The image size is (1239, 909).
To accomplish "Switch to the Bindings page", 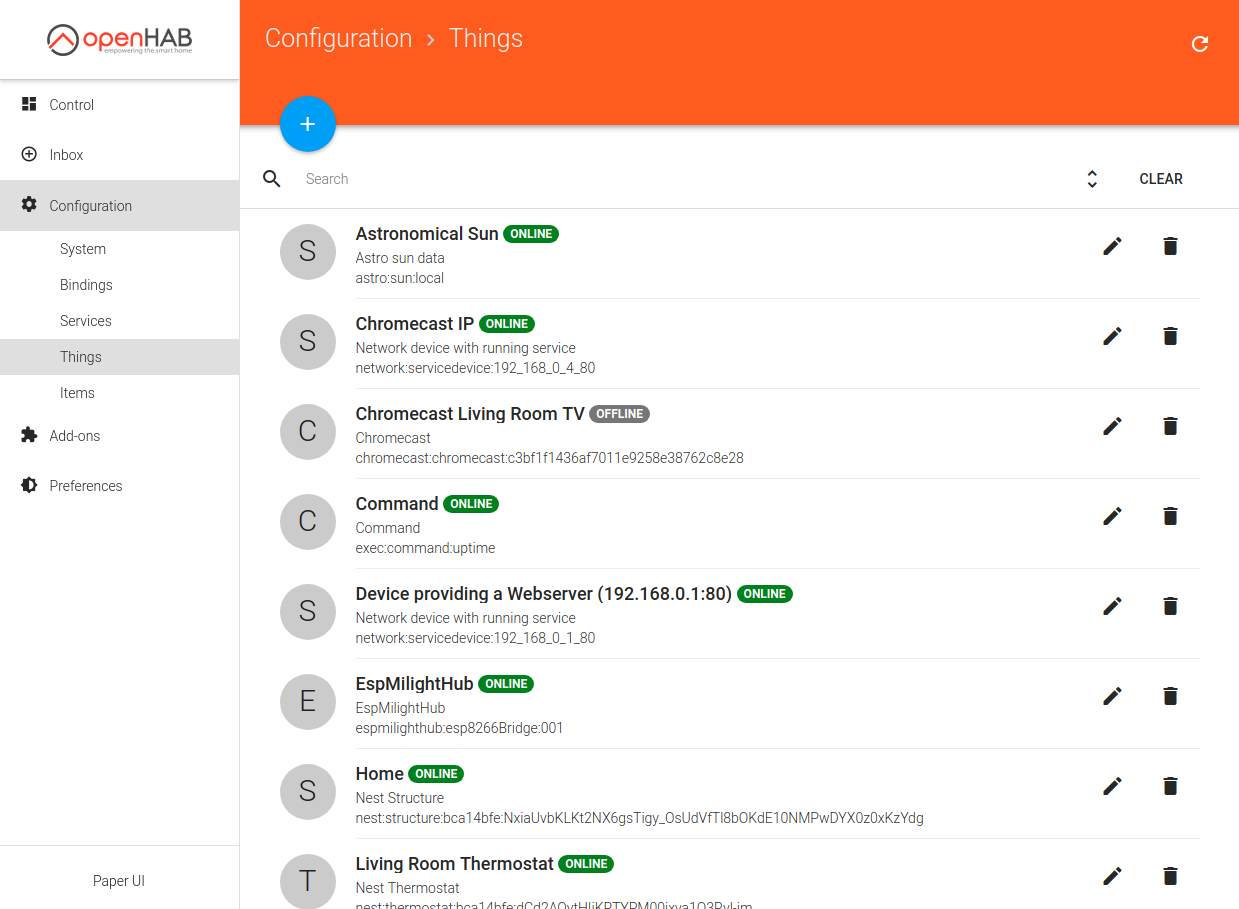I will coord(86,284).
